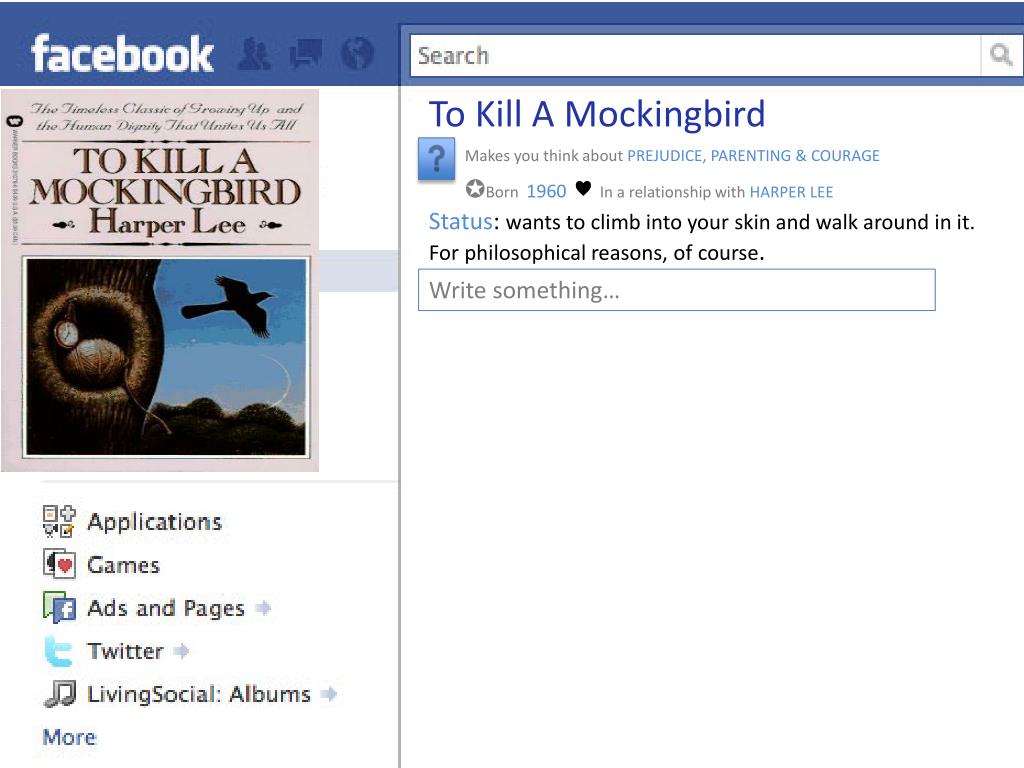Open the messages icon in header
Image resolution: width=1024 pixels, height=768 pixels.
pos(306,54)
